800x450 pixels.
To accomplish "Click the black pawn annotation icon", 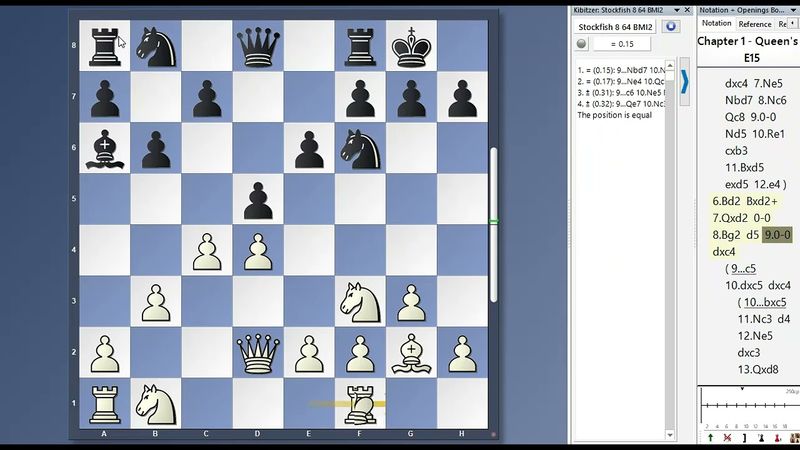I will [761, 437].
